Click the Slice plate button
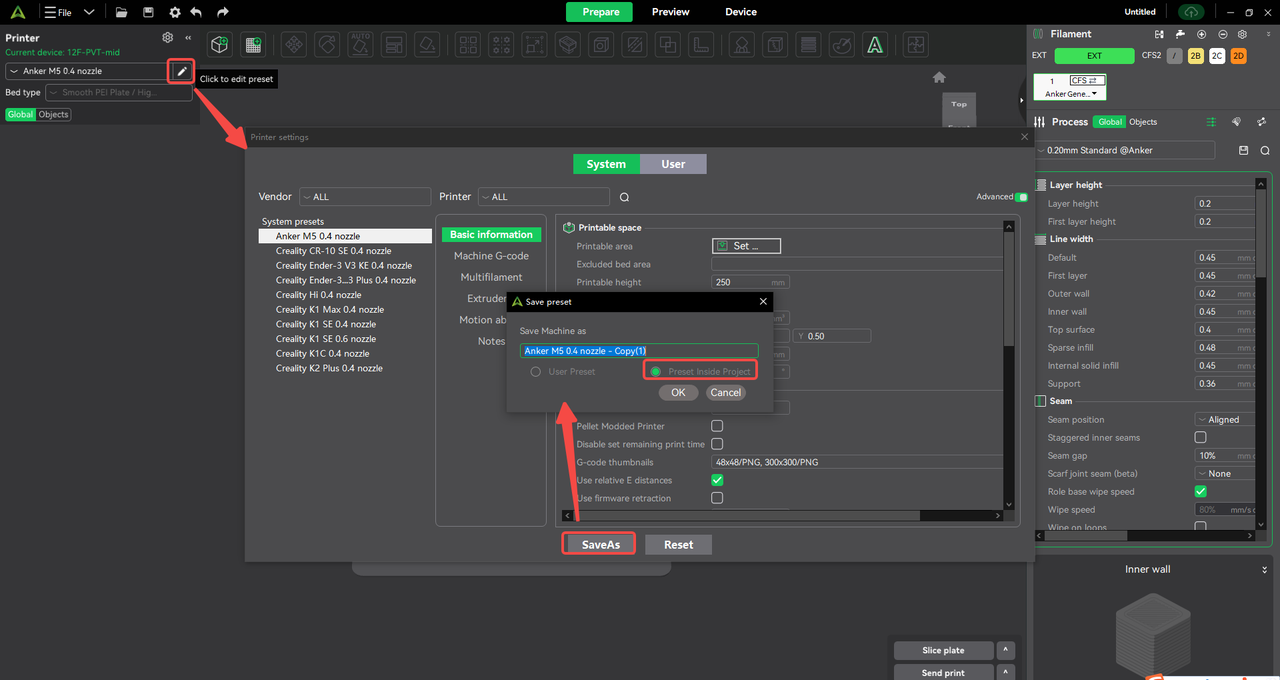 [x=943, y=651]
